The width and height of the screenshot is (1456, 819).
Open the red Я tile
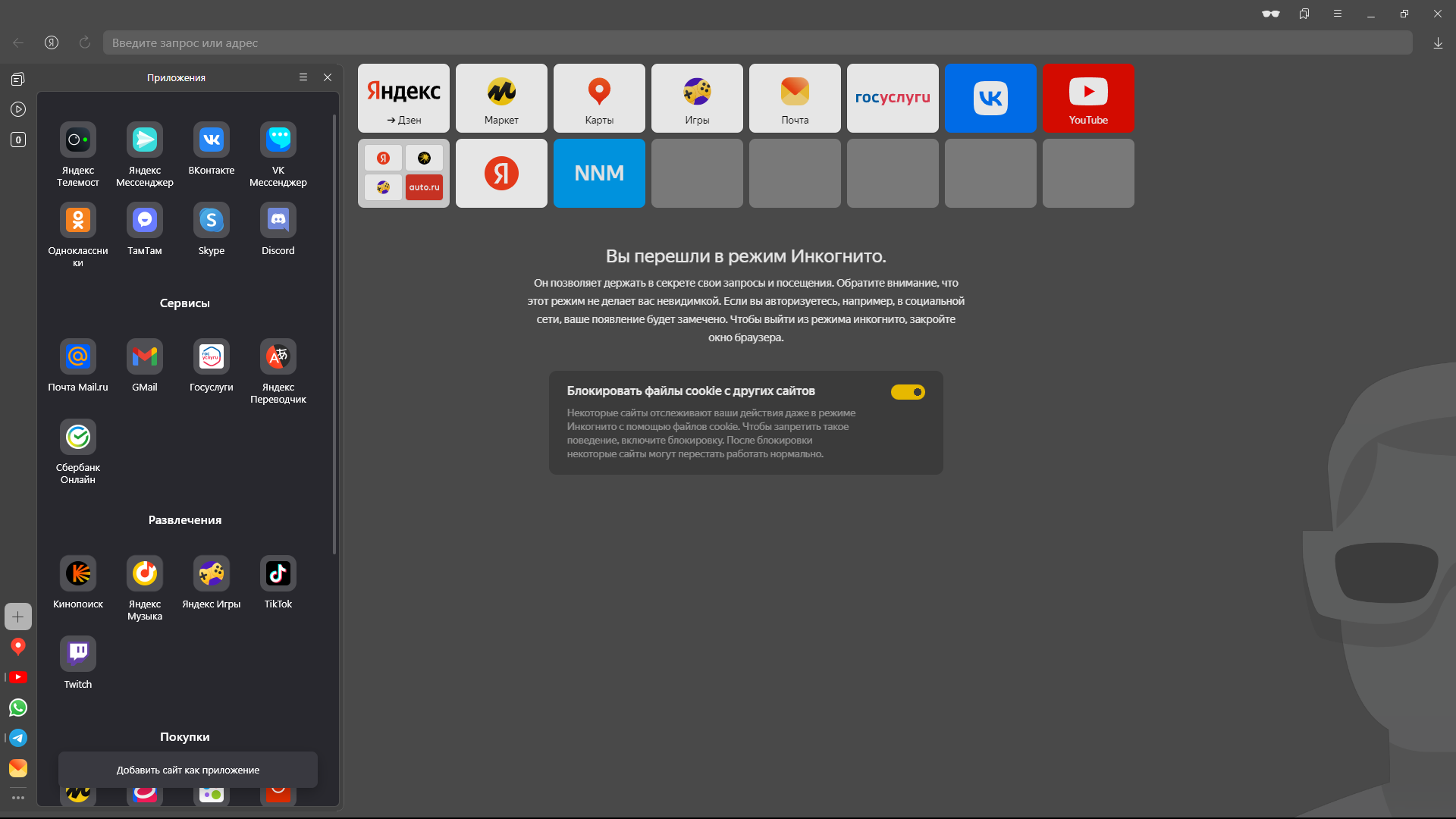coord(501,173)
